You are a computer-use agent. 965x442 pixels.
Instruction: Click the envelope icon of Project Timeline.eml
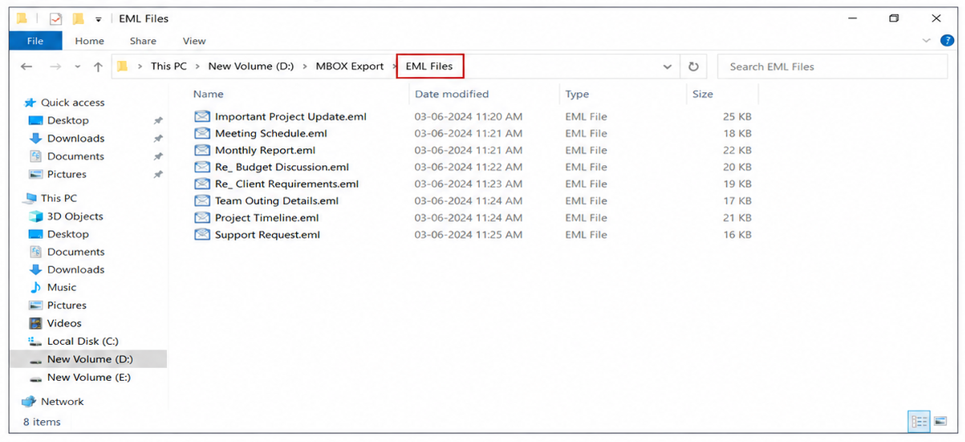coord(202,217)
